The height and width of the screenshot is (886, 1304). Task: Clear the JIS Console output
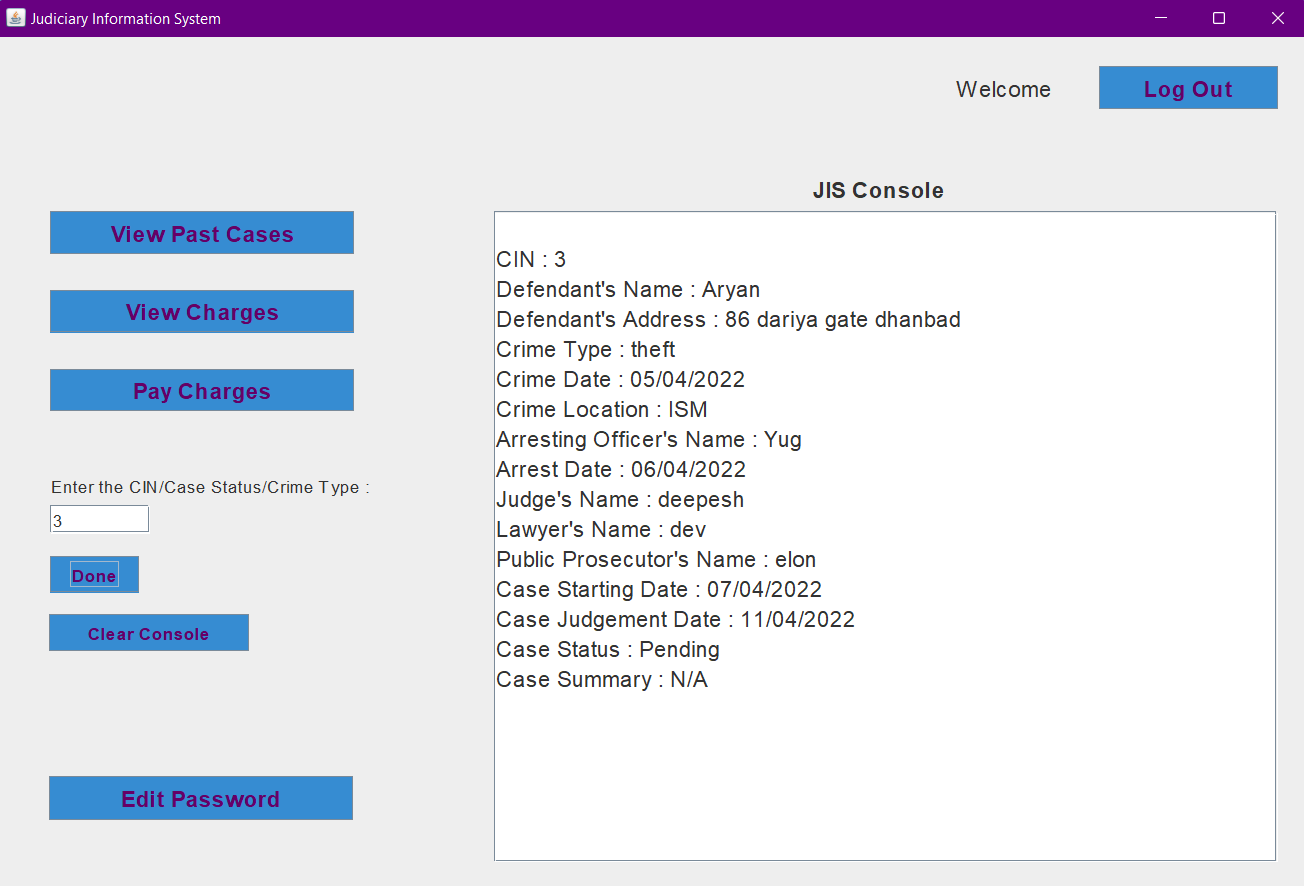coord(149,633)
